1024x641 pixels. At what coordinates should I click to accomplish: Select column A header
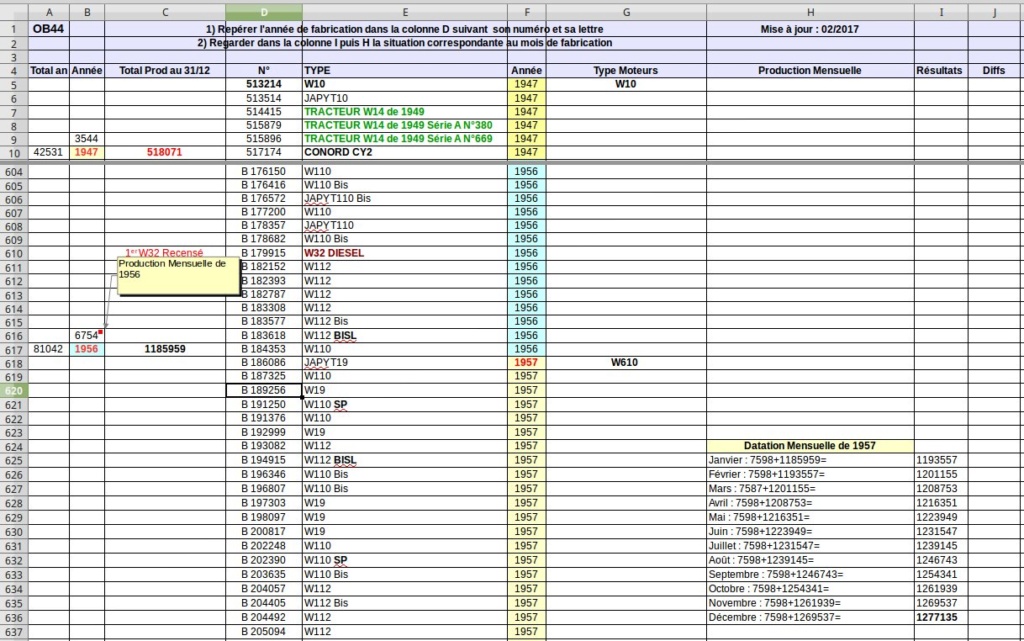point(49,12)
